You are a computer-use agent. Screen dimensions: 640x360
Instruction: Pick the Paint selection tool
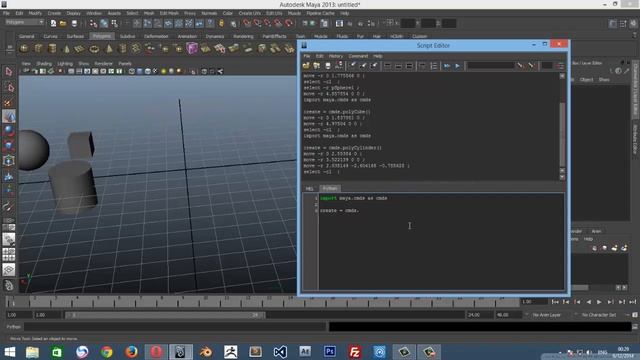pyautogui.click(x=9, y=102)
